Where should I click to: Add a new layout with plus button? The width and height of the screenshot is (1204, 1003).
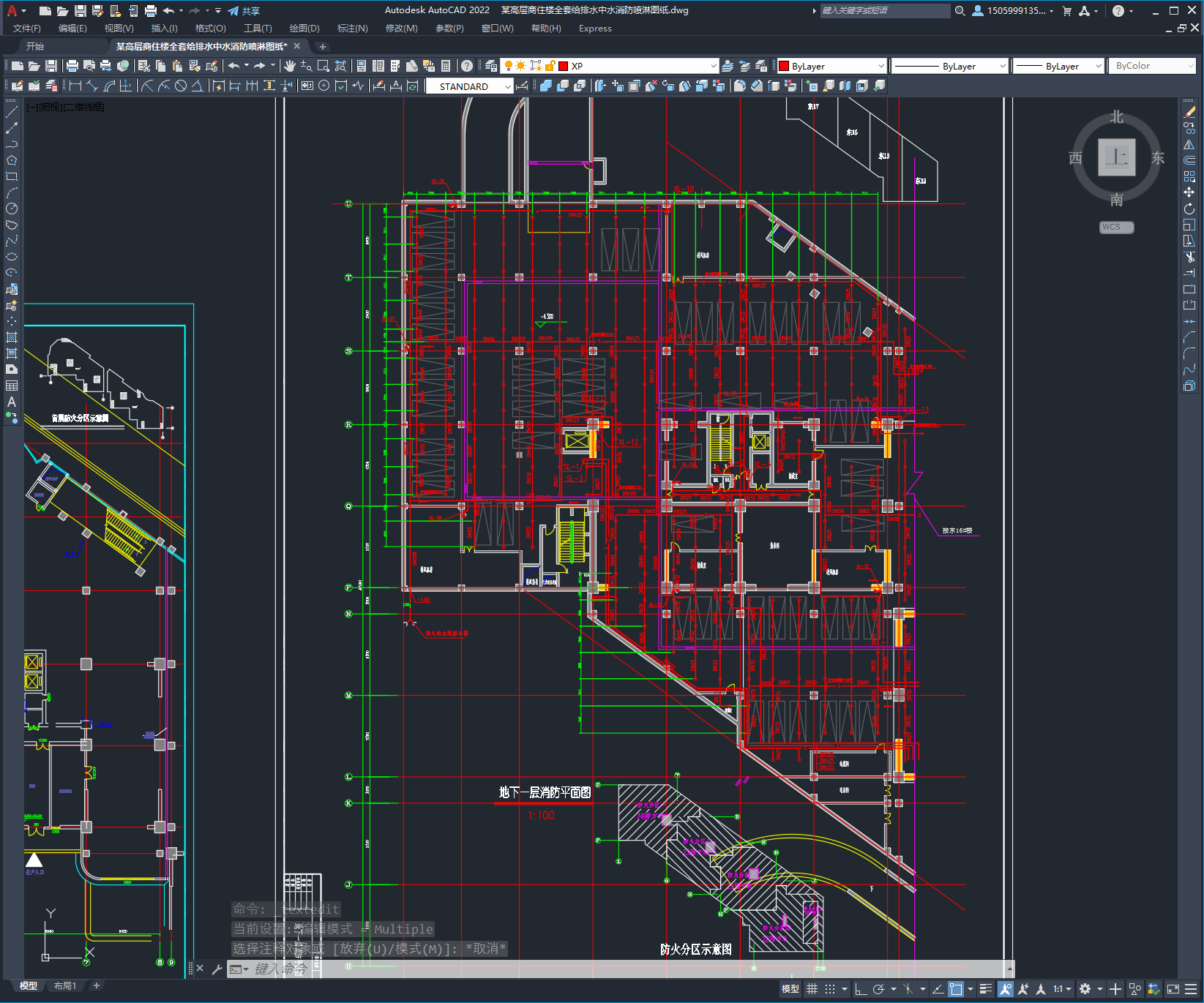point(96,986)
